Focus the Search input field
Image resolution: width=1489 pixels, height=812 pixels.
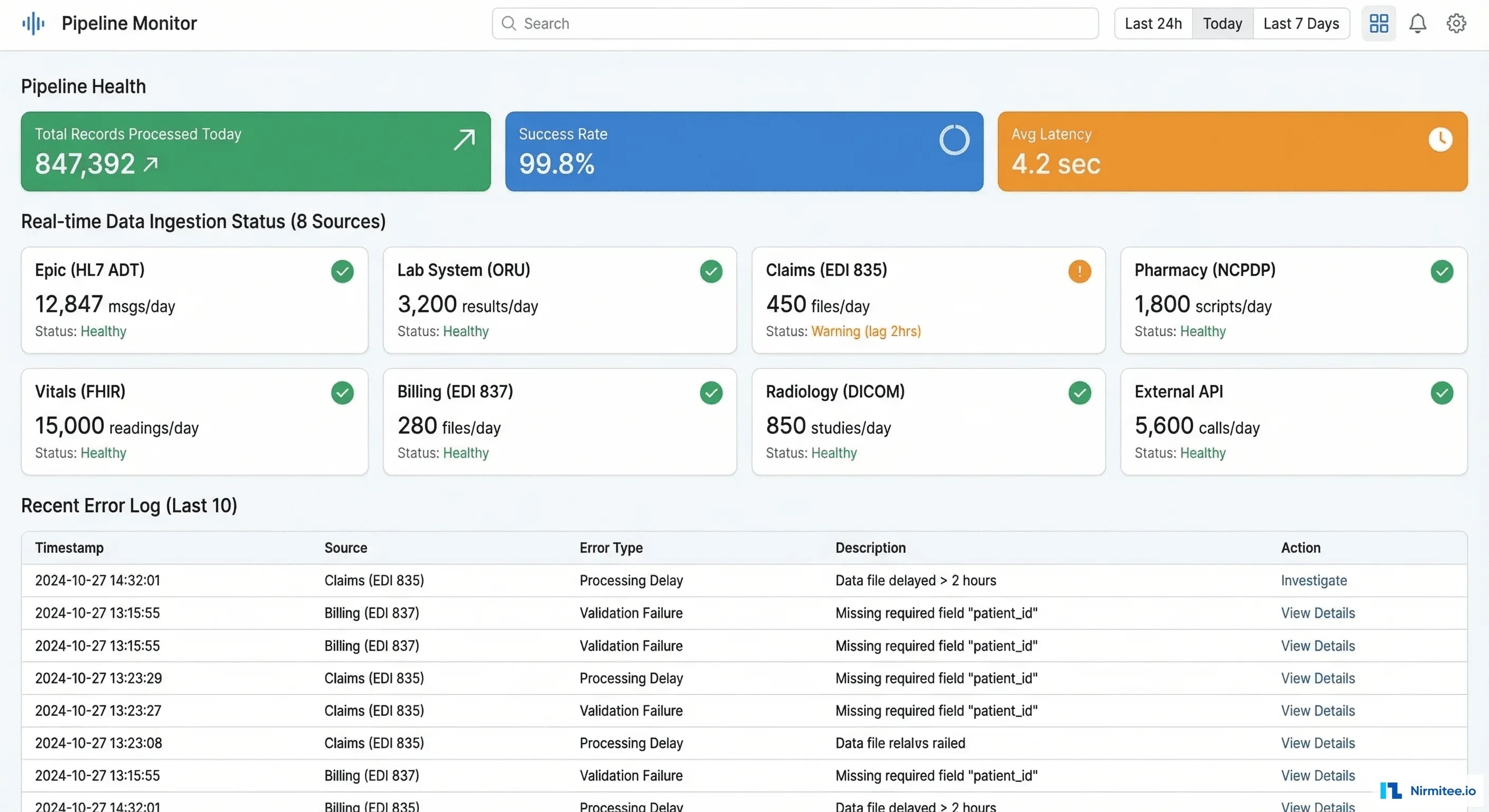(795, 23)
